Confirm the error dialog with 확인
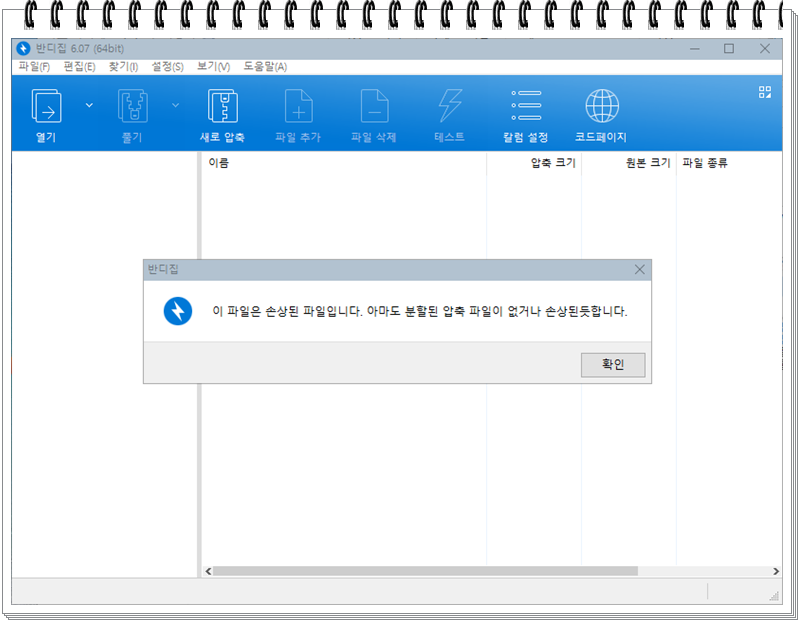The height and width of the screenshot is (622, 800). point(613,365)
